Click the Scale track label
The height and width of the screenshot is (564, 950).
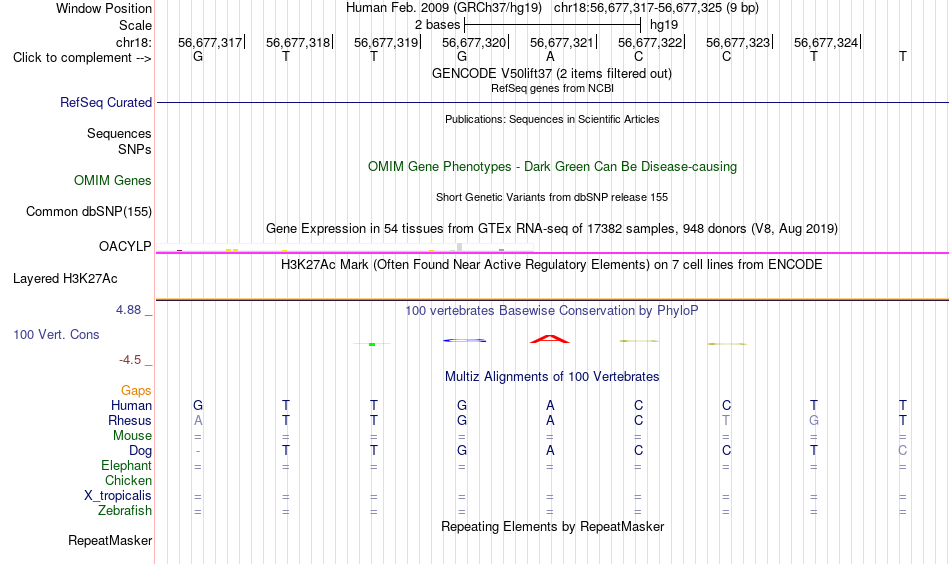click(135, 25)
